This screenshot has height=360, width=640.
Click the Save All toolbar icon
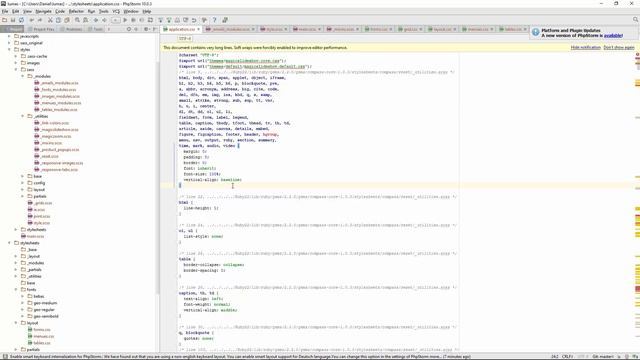(13, 20)
